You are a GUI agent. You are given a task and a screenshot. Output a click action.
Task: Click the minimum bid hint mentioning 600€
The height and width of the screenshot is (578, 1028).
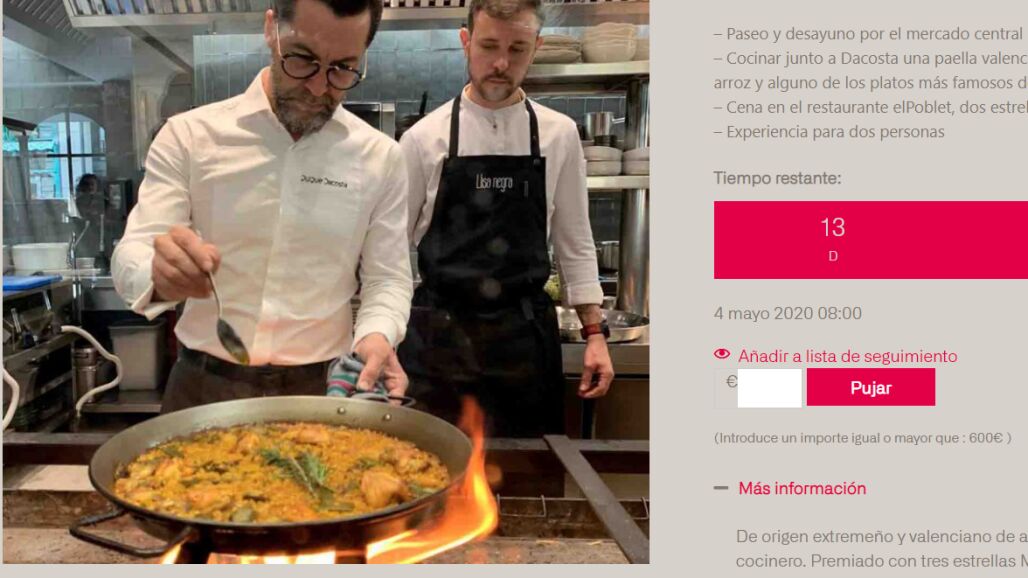pyautogui.click(x=862, y=438)
